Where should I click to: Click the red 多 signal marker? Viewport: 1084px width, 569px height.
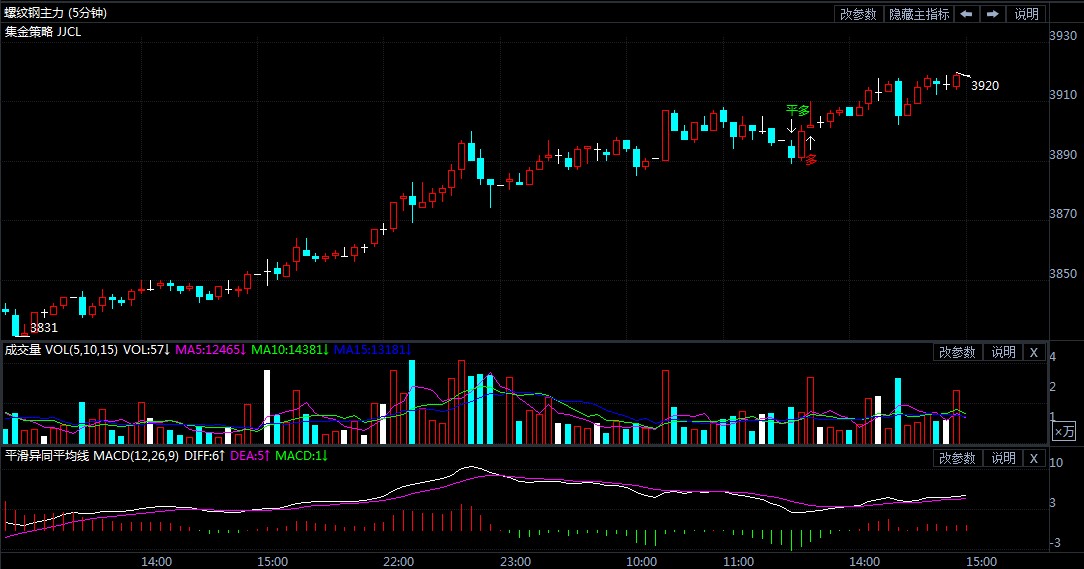pos(811,160)
